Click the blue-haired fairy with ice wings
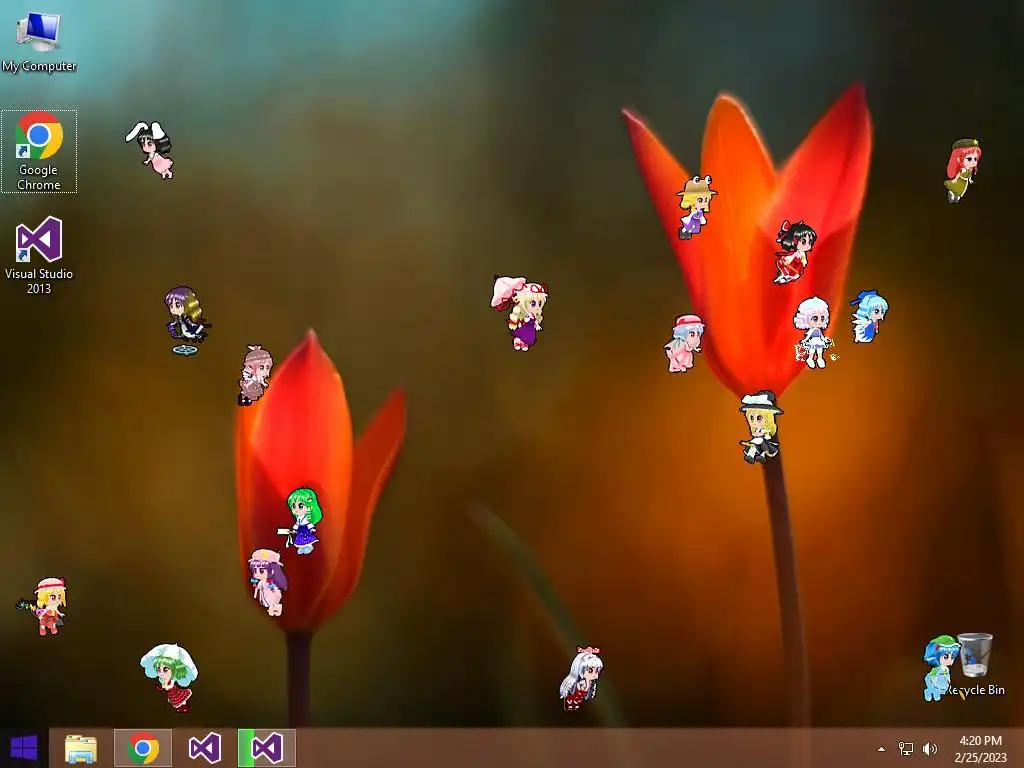This screenshot has width=1024, height=768. click(x=869, y=317)
